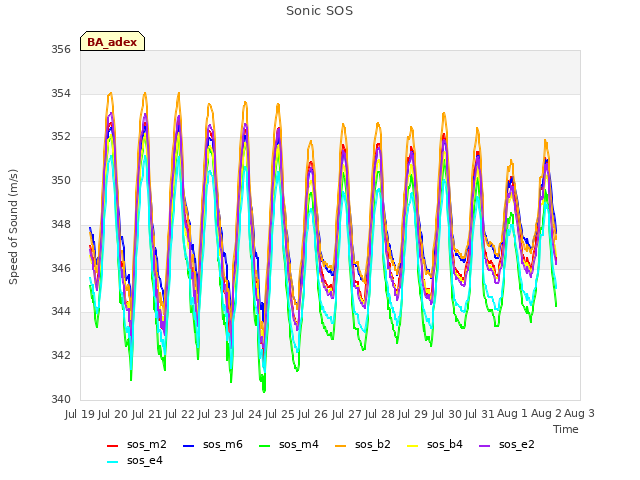Click the blue sos_m6 legend swatch

[x=189, y=446]
